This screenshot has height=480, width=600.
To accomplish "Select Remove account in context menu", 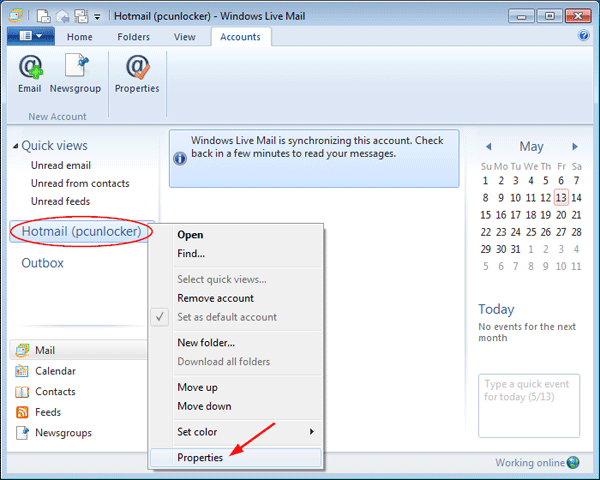I will pyautogui.click(x=215, y=298).
